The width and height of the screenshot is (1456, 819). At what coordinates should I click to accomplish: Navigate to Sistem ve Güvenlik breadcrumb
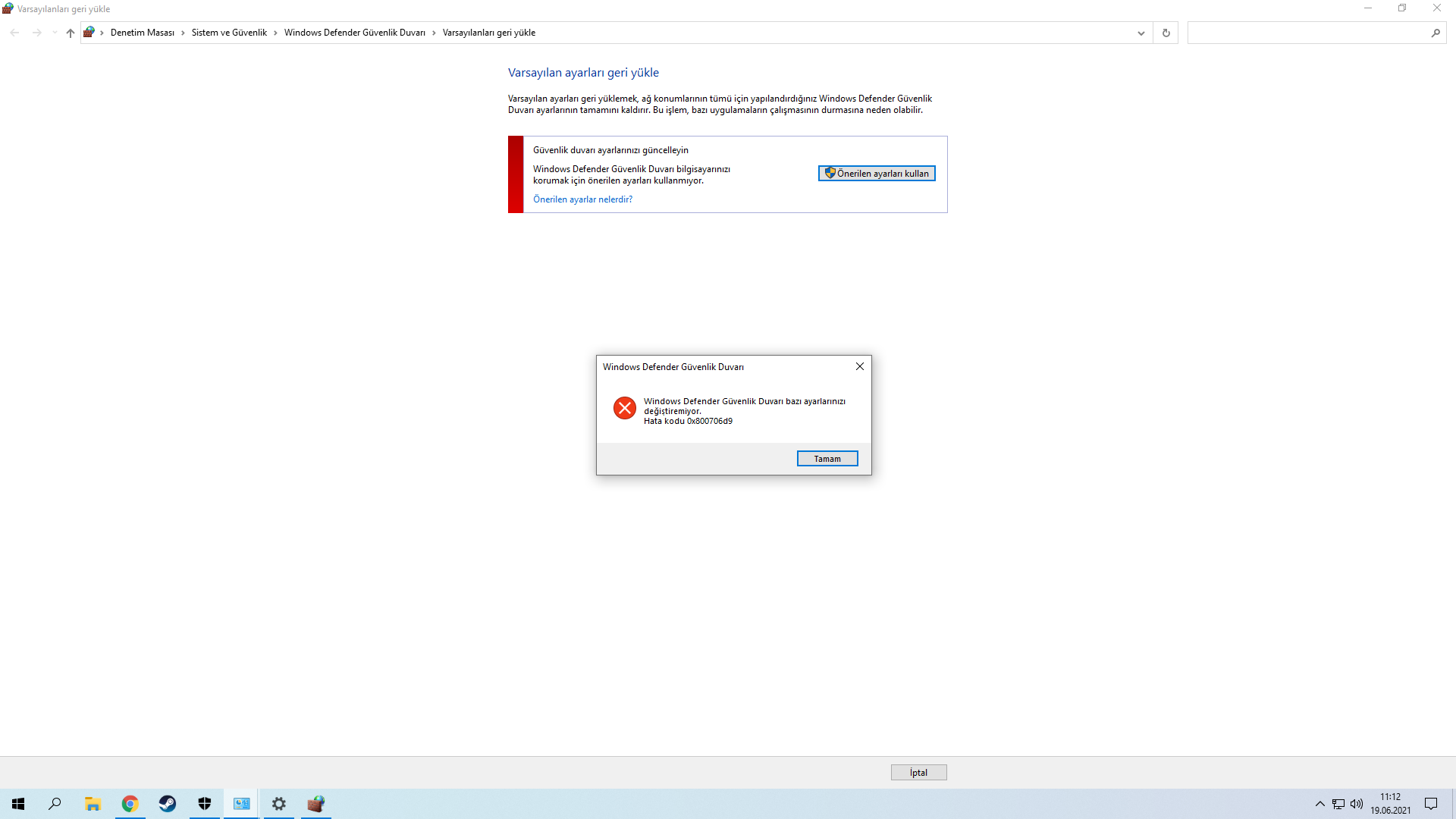[x=229, y=33]
